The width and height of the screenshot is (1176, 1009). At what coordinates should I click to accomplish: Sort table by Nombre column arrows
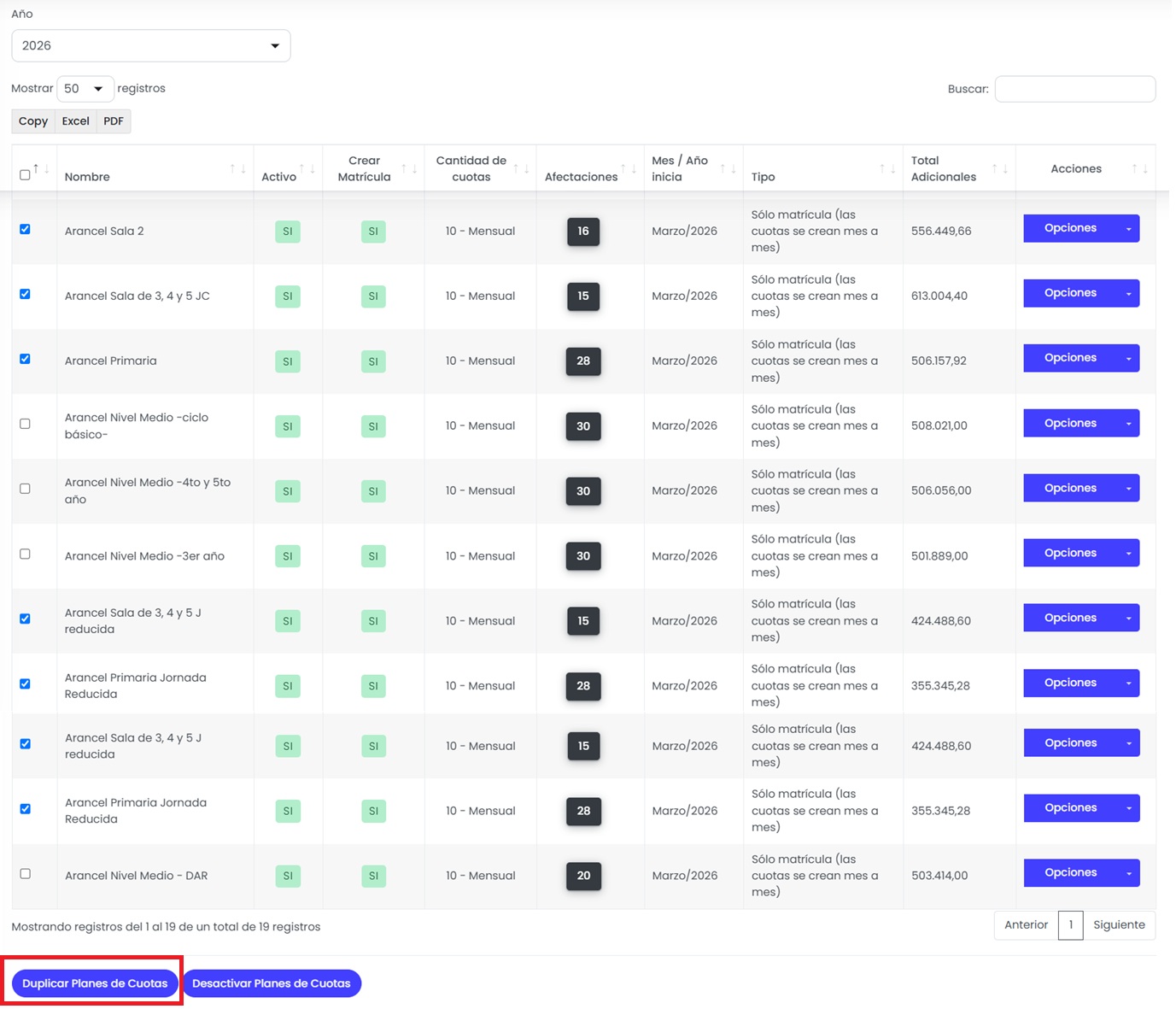(x=238, y=169)
